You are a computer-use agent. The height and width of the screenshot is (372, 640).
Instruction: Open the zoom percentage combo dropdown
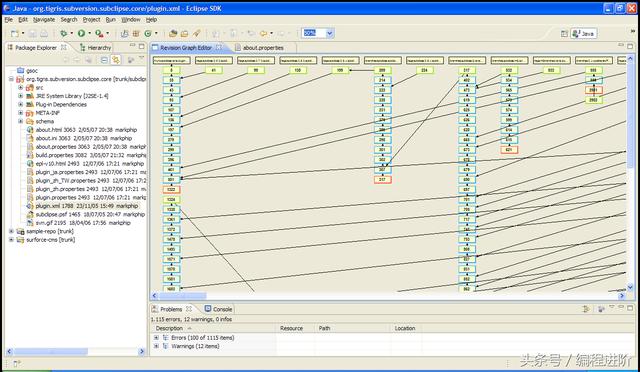(x=330, y=33)
